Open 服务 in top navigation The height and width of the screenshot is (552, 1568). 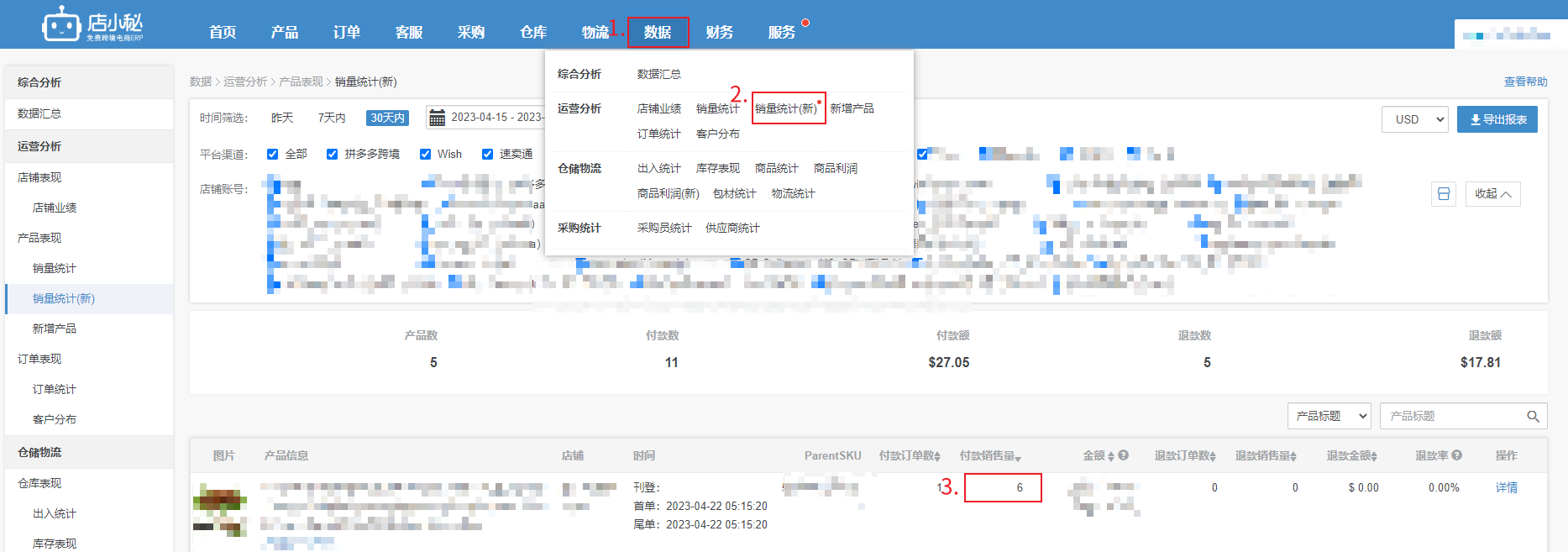(x=782, y=32)
